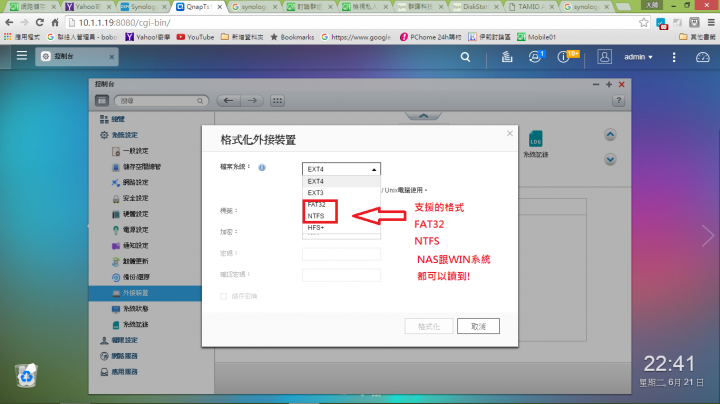Open 電源設定 in the sidebar
The height and width of the screenshot is (404, 720).
coord(130,230)
